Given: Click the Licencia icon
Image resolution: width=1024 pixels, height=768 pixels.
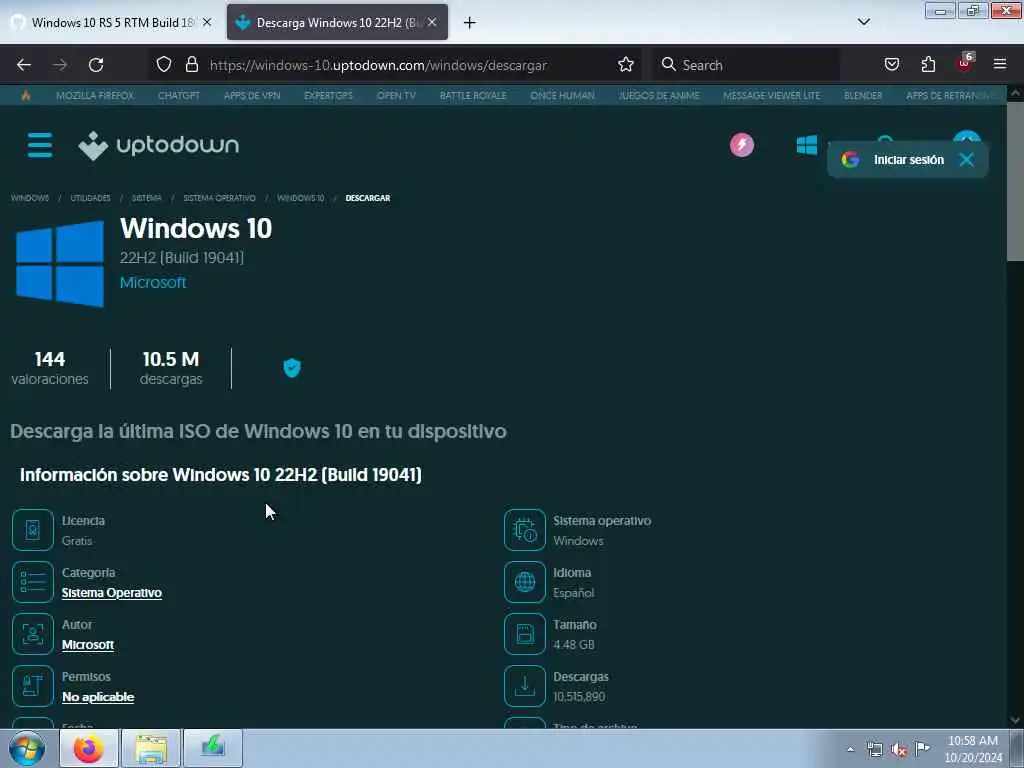Looking at the screenshot, I should pos(33,530).
